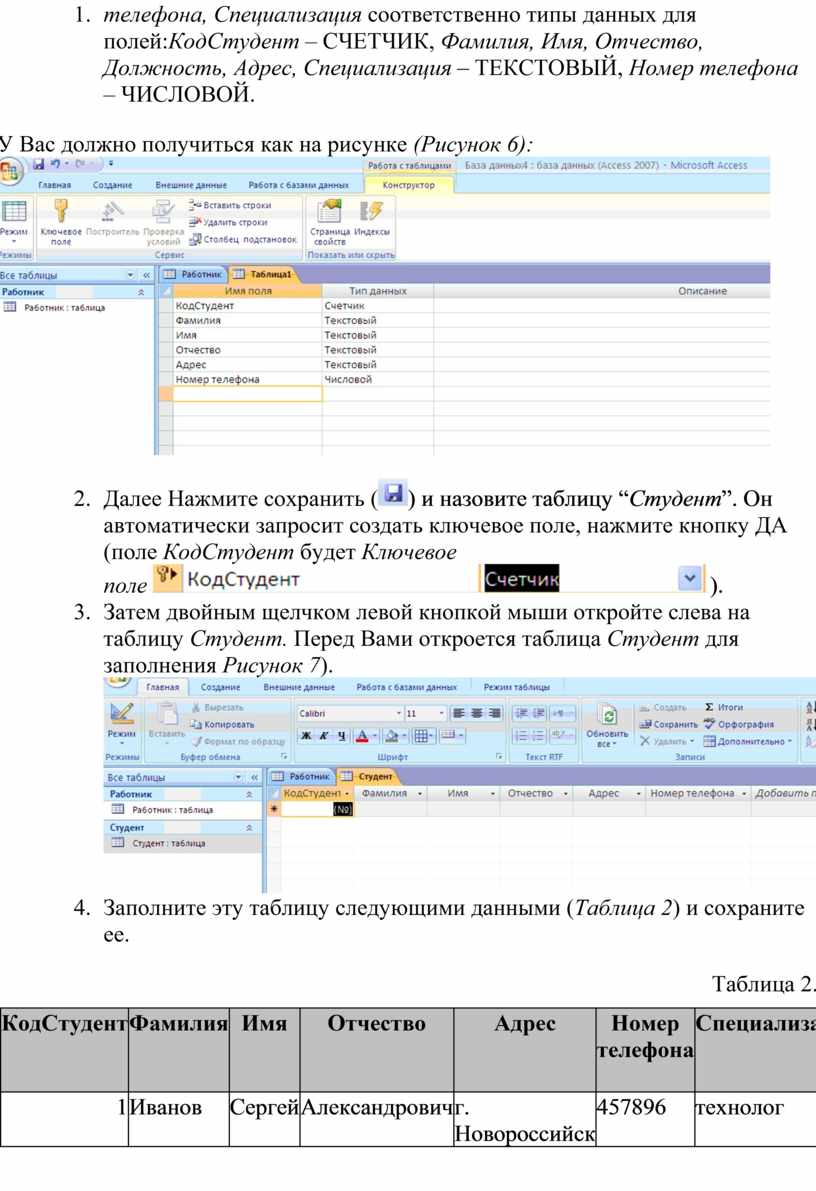Click Вырезать in Figure 7 clipboard group
This screenshot has height=1191, width=816.
pyautogui.click(x=217, y=707)
